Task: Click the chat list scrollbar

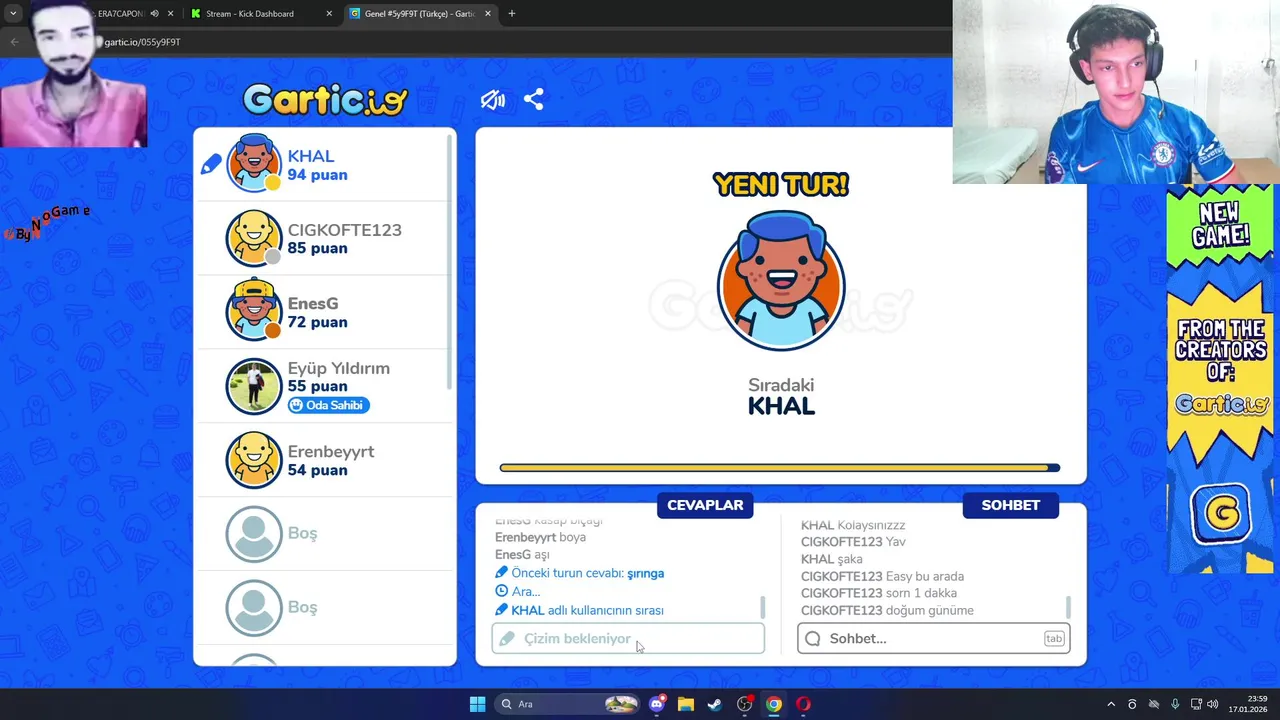Action: pyautogui.click(x=1069, y=607)
